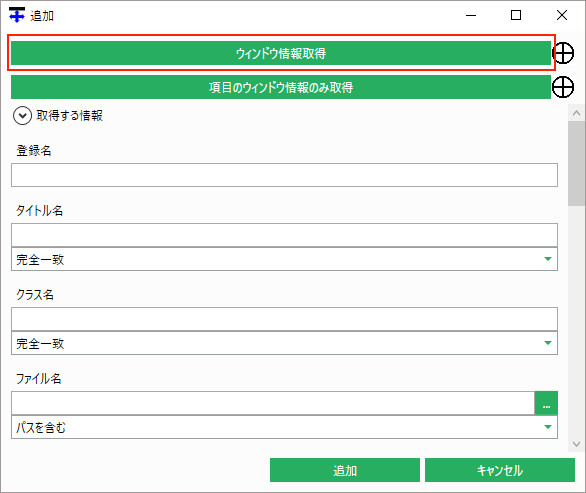The image size is (586, 493).
Task: Click the vertical scrollbar thumb
Action: point(576,163)
